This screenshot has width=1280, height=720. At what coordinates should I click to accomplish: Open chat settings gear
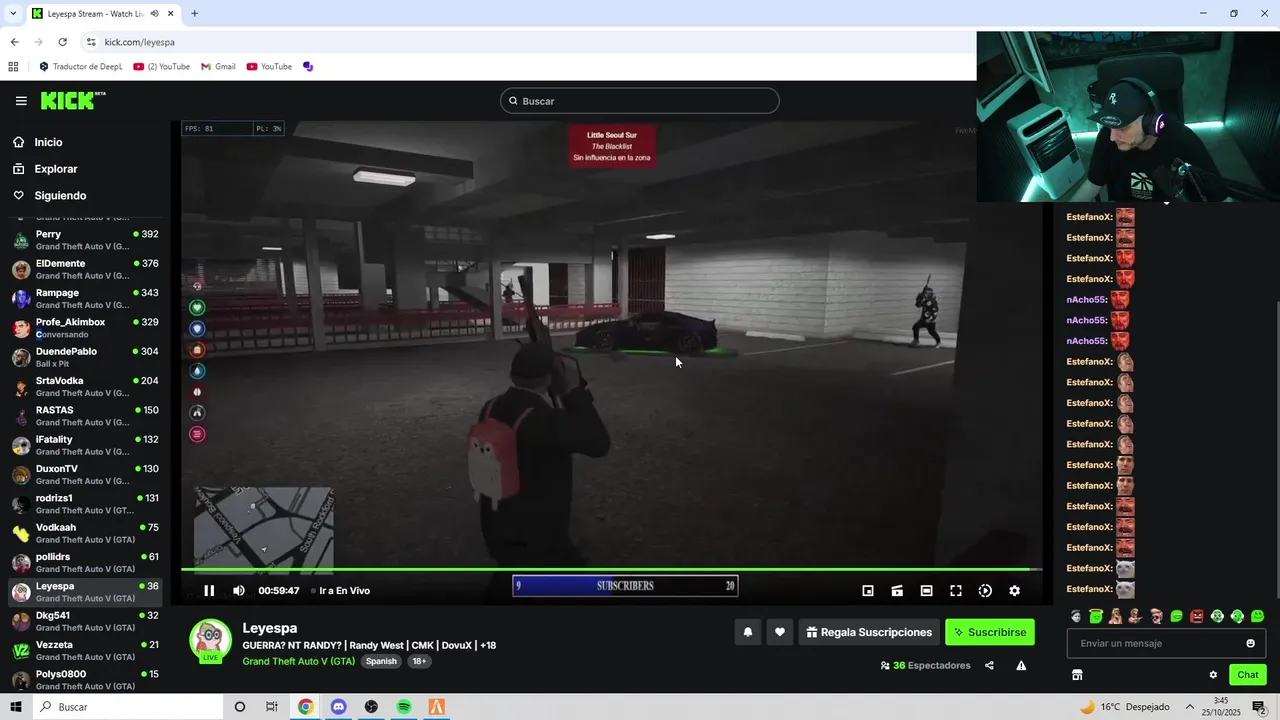[x=1213, y=675]
